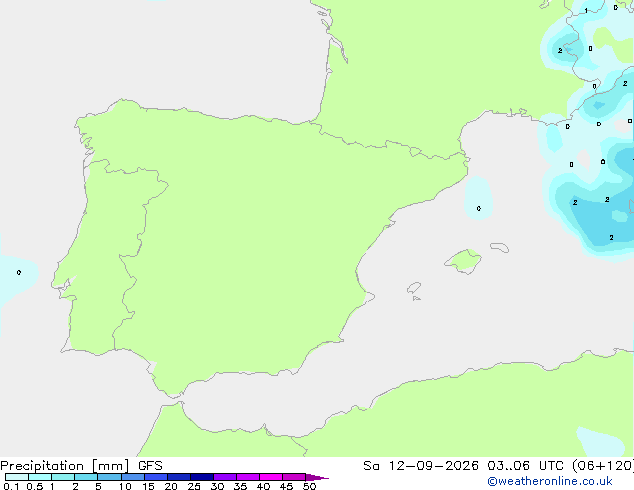The image size is (634, 490).
Task: Pick the 10–15 mm blue legend swatch
Action: (133, 477)
